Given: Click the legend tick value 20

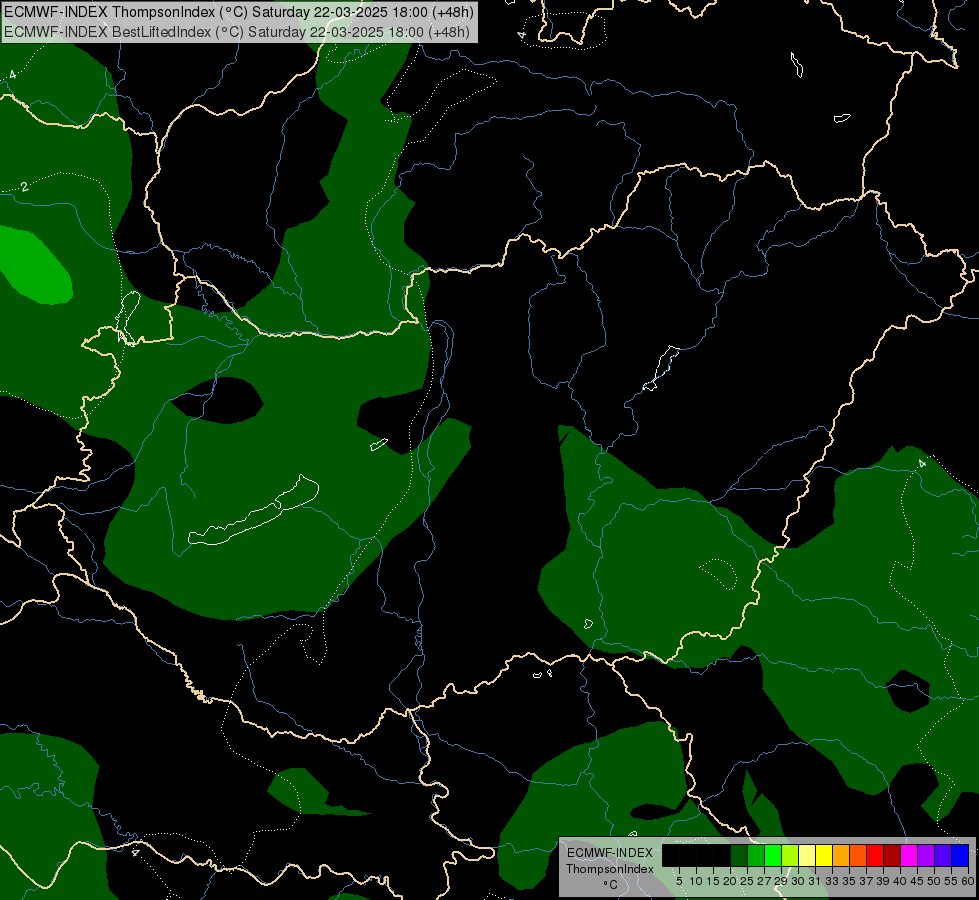Looking at the screenshot, I should 730,881.
